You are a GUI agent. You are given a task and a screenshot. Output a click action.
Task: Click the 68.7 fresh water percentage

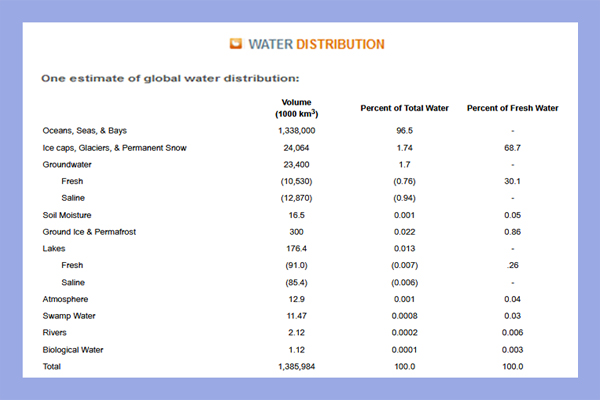(x=512, y=148)
